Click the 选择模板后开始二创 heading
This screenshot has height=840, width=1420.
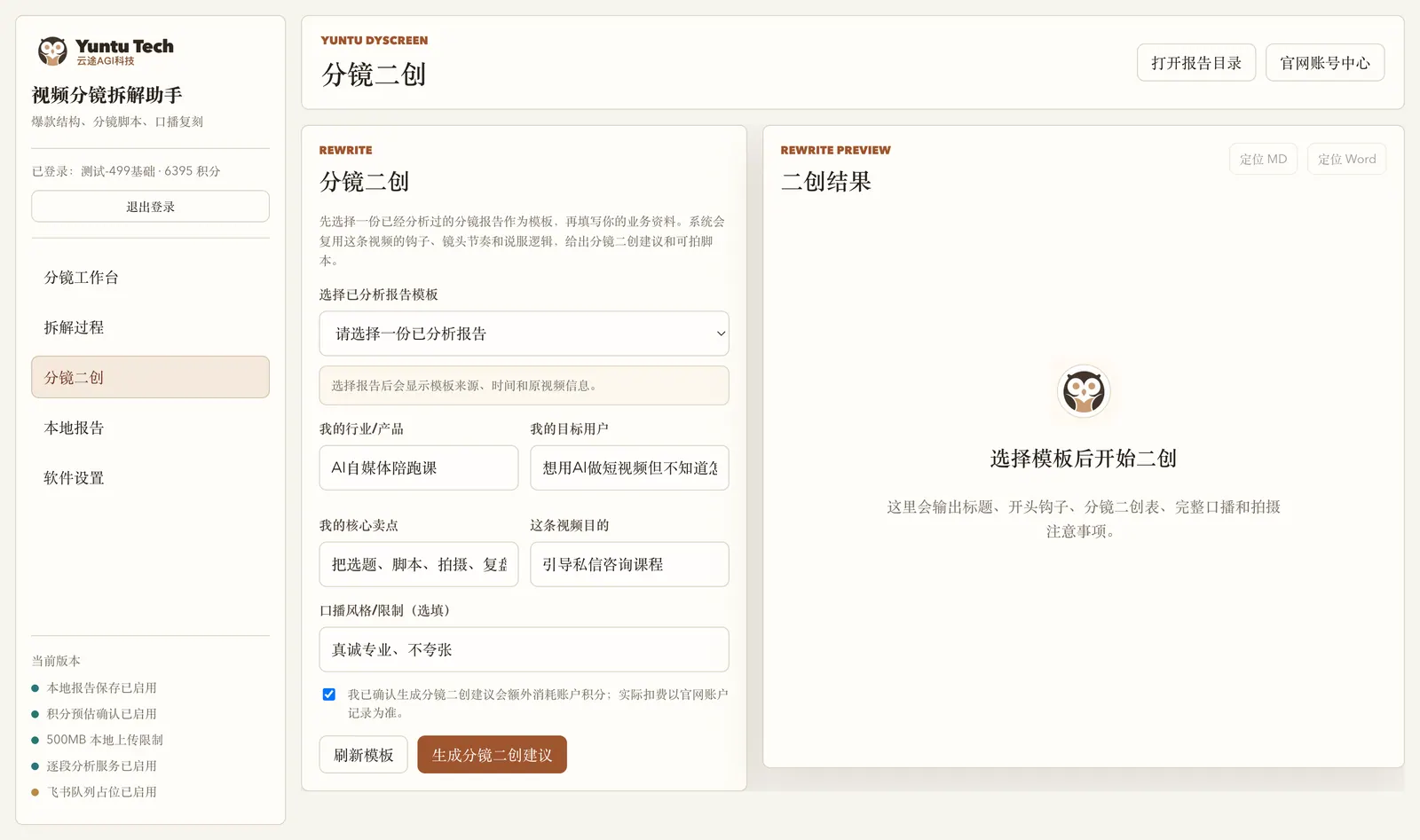(1084, 459)
